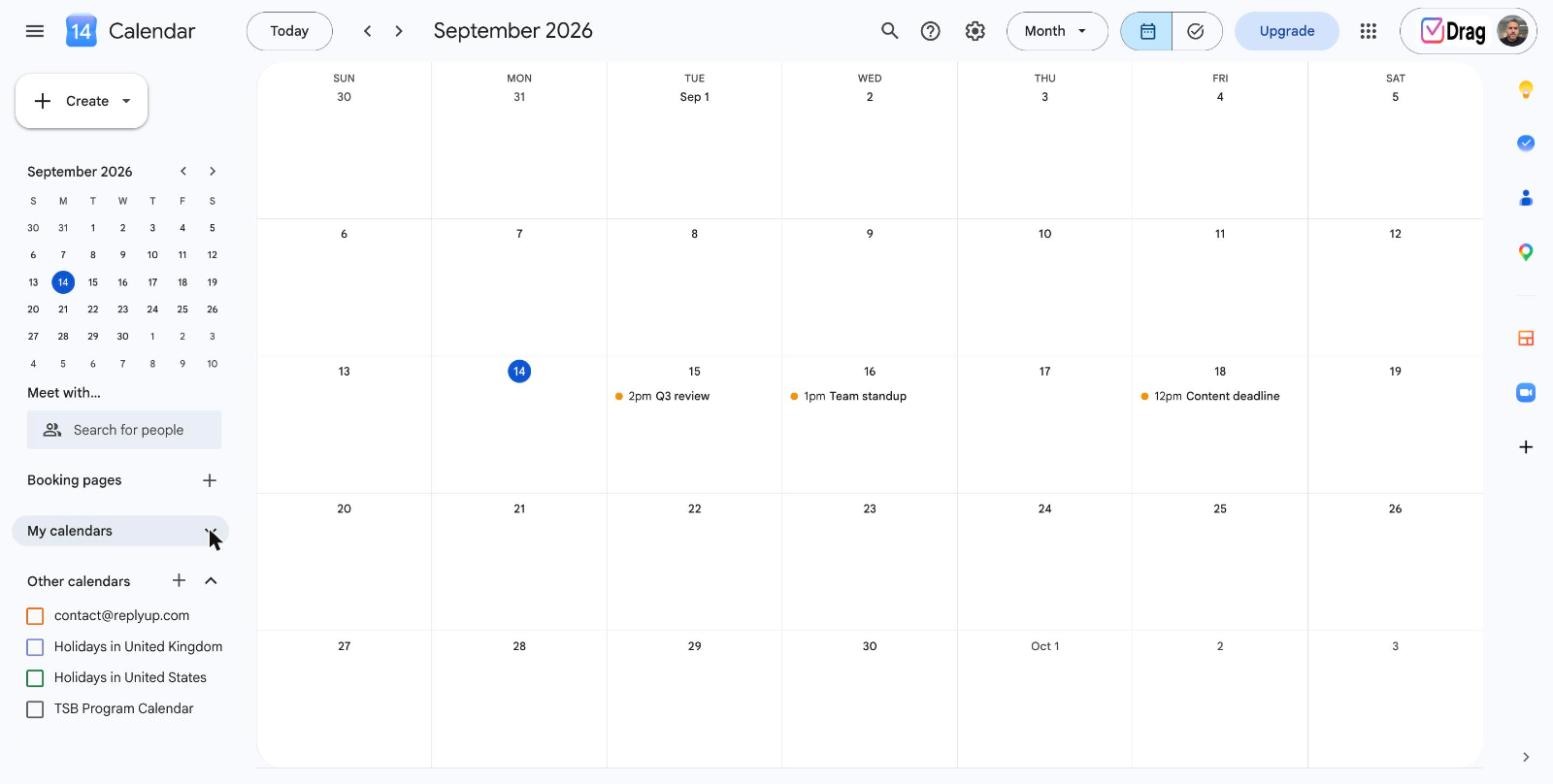Open the account profile picture

[1514, 31]
